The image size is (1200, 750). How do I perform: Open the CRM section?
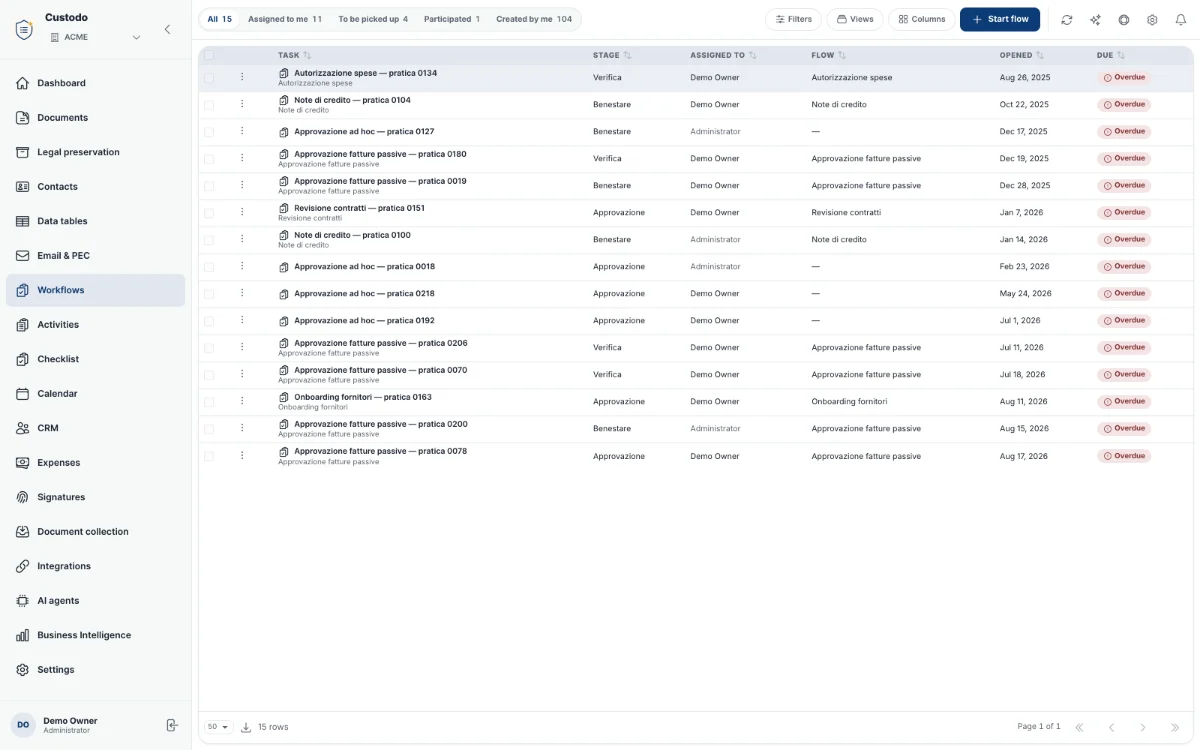click(95, 428)
